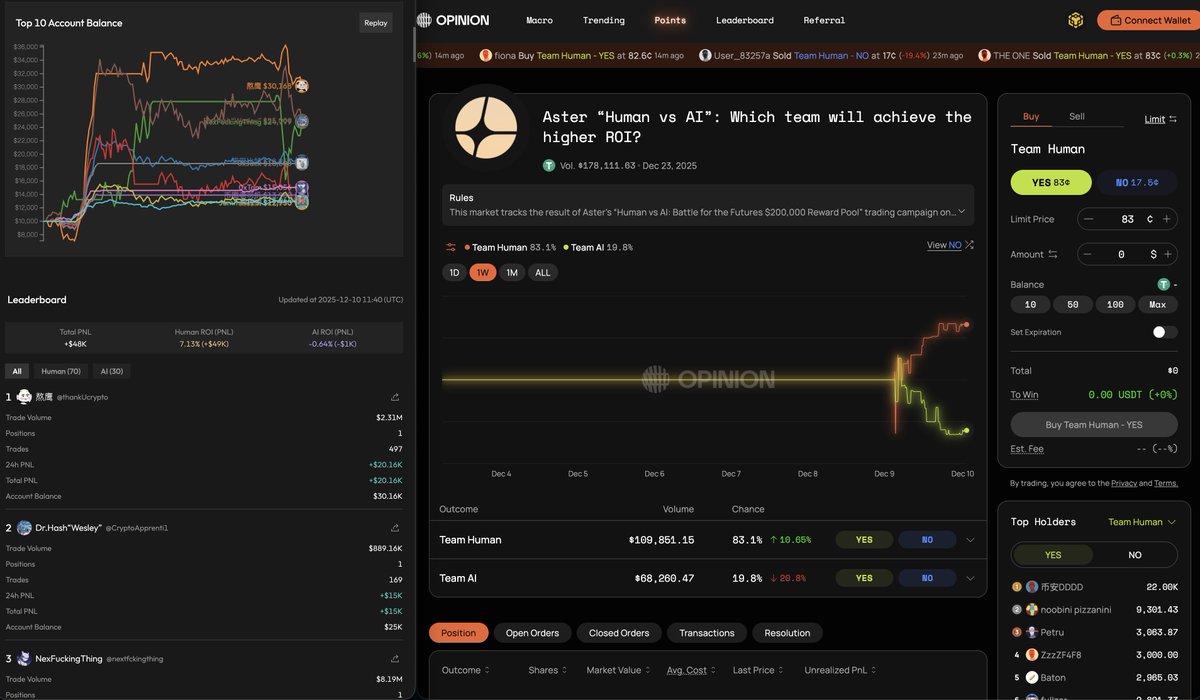Open chart settings sliders icon
Viewport: 1200px width, 700px height.
coord(451,247)
